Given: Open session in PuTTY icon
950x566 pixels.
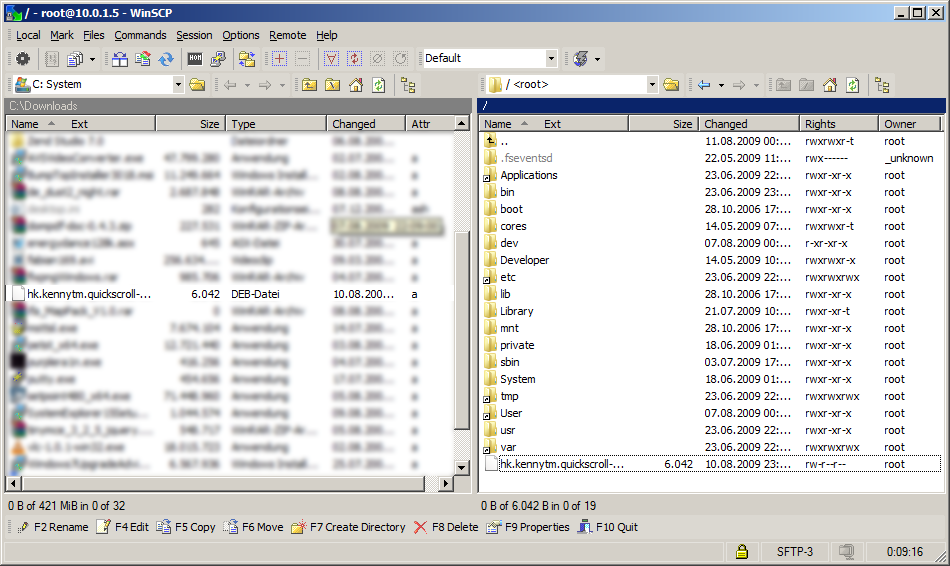Looking at the screenshot, I should point(218,59).
